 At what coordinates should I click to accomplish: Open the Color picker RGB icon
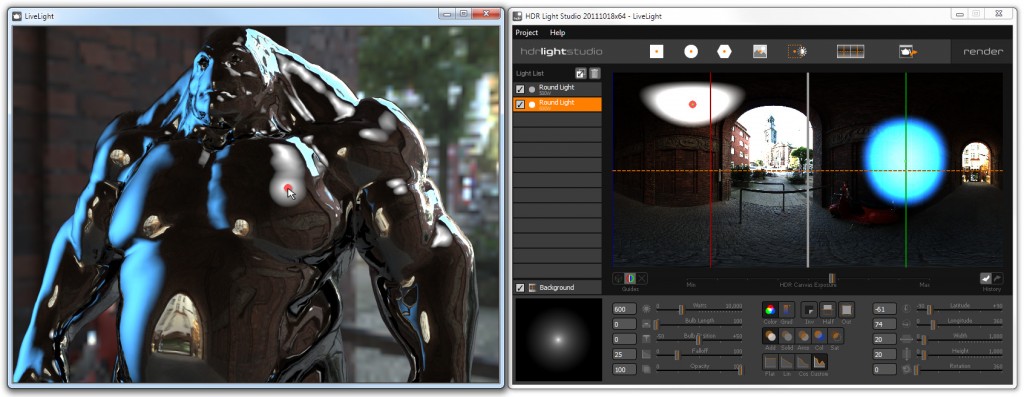point(770,310)
